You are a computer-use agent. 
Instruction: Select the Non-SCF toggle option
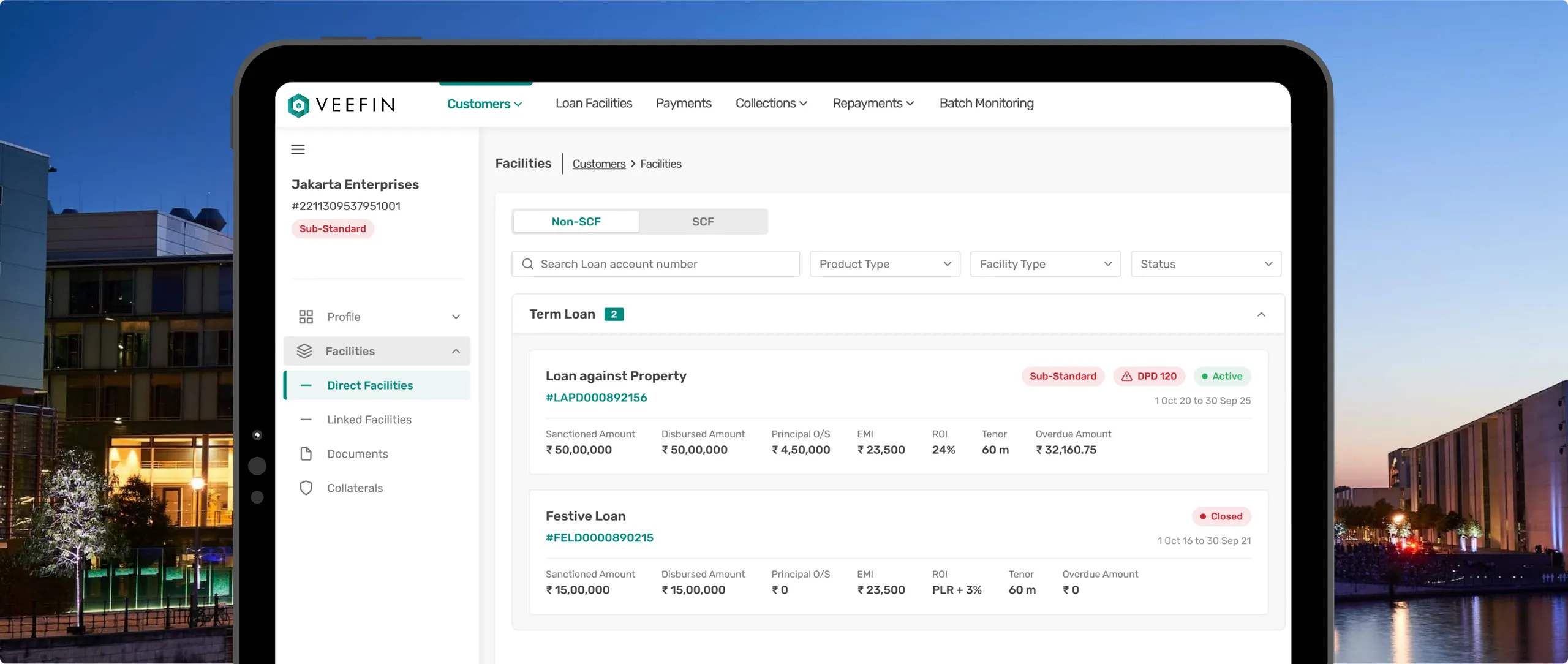[x=576, y=222]
